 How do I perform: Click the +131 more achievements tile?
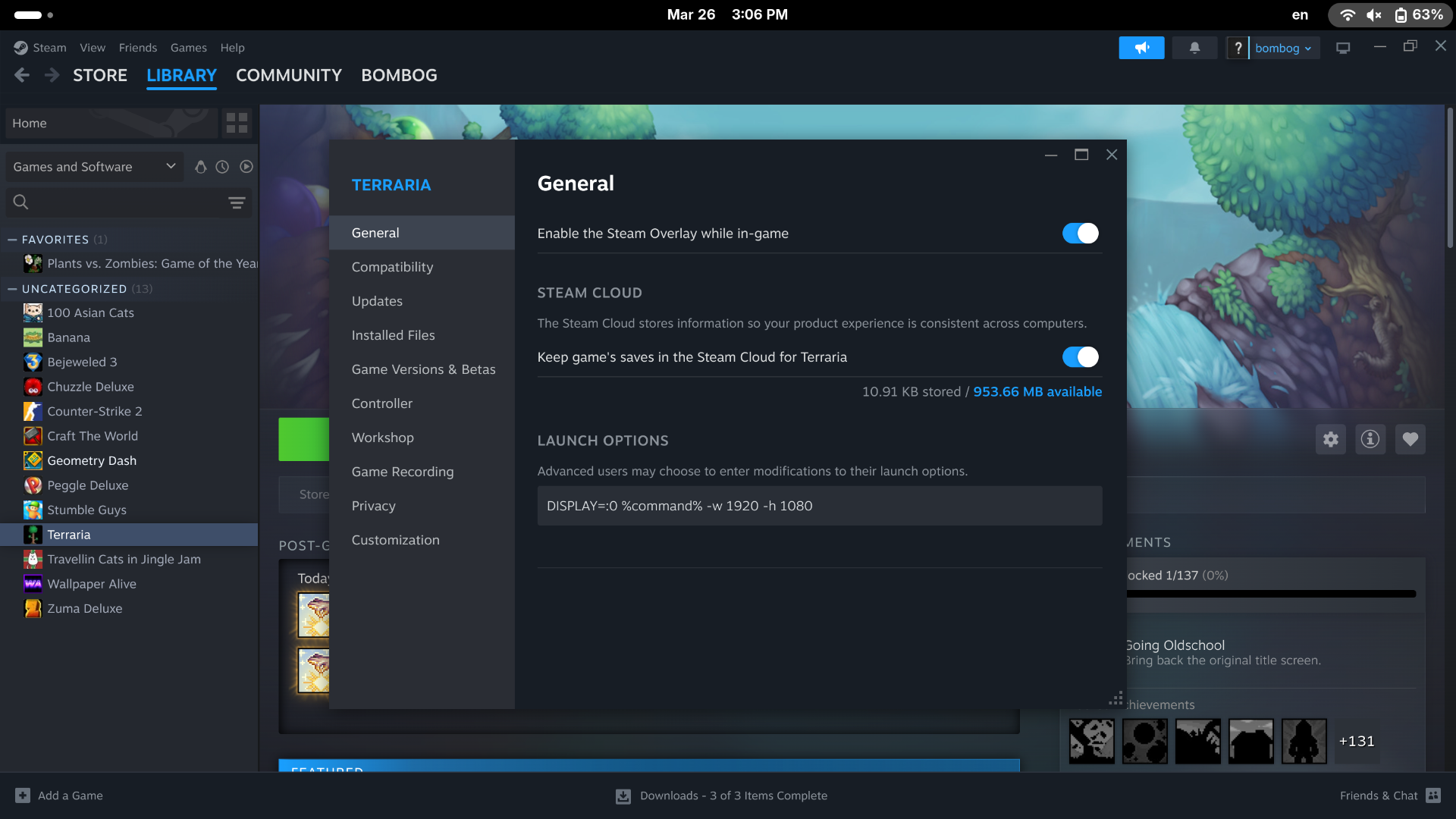click(1357, 742)
